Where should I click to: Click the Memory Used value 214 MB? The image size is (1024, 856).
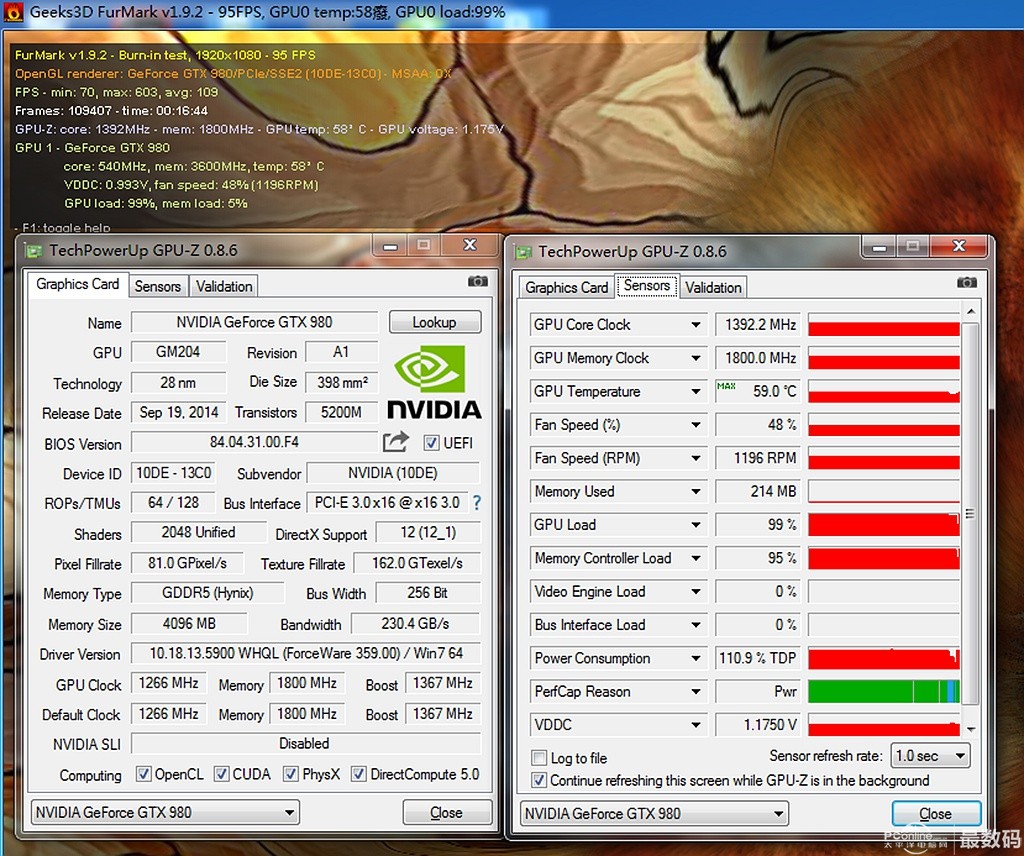tap(757, 491)
